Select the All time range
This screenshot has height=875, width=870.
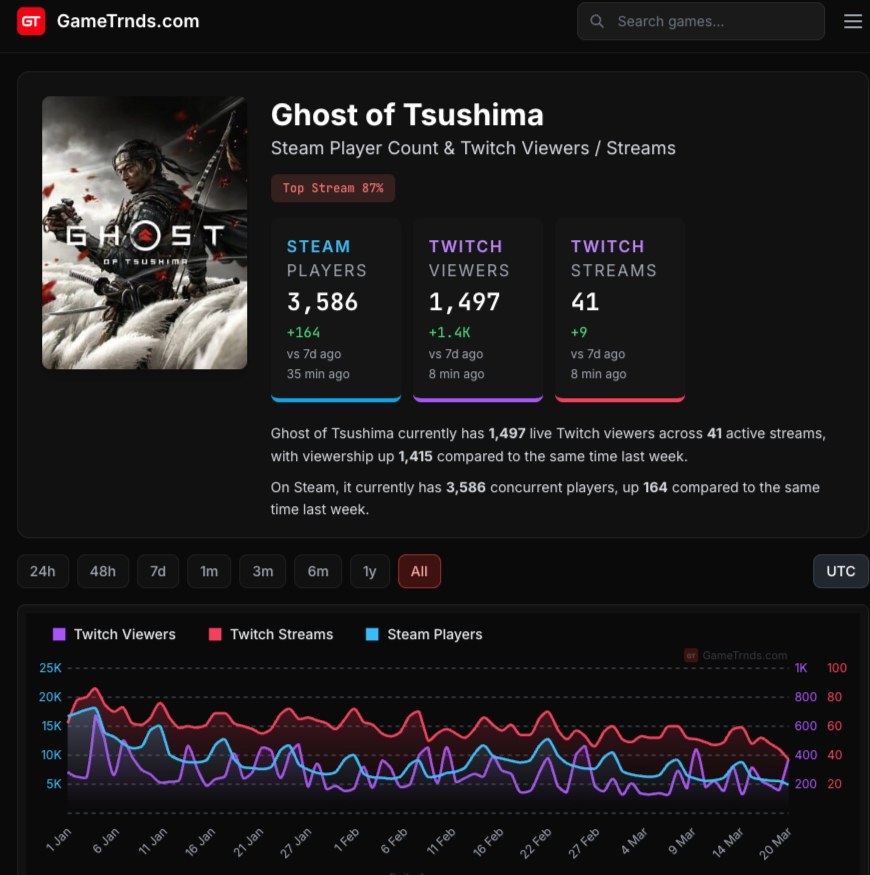click(419, 571)
